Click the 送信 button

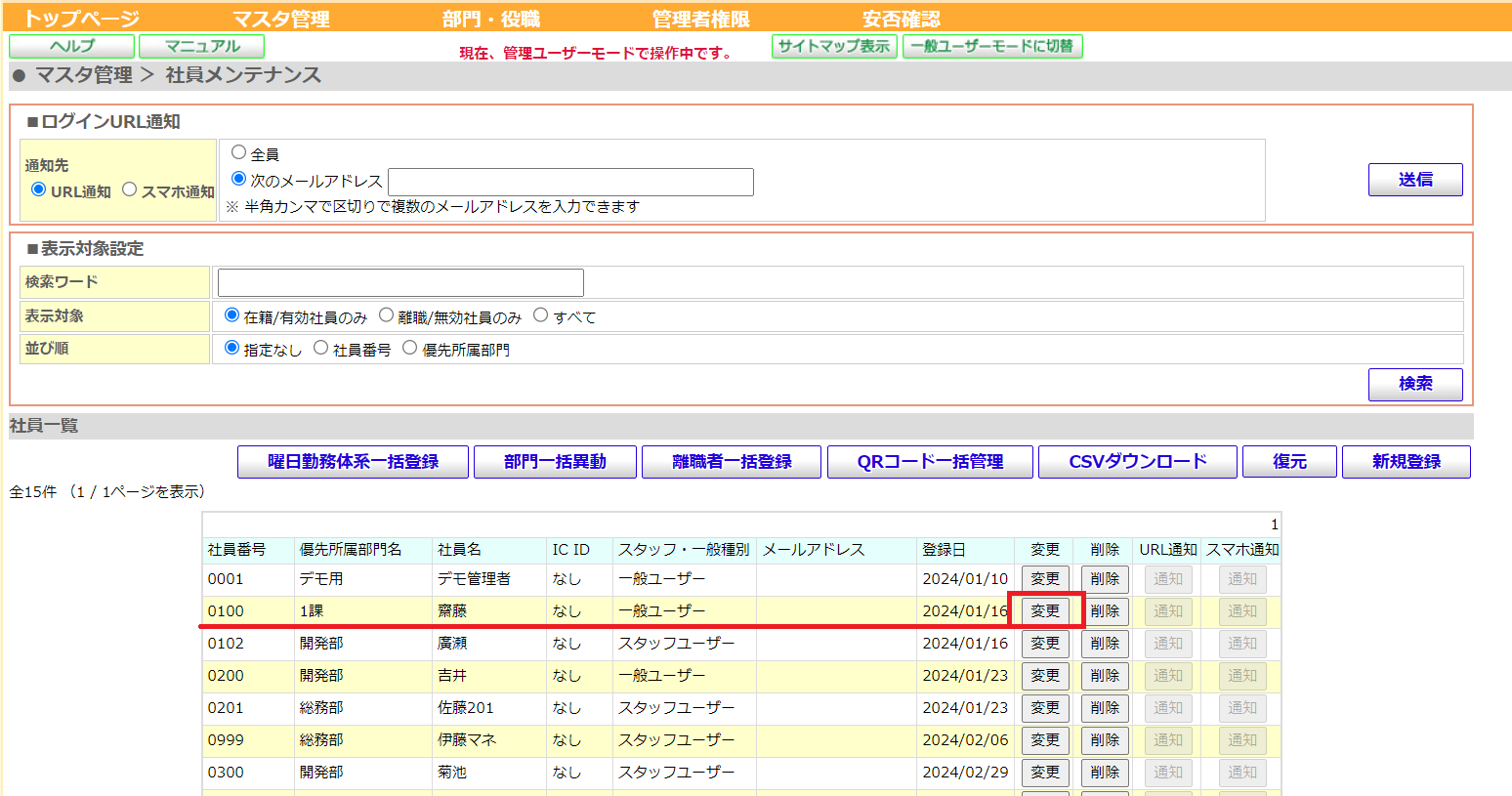[1415, 180]
